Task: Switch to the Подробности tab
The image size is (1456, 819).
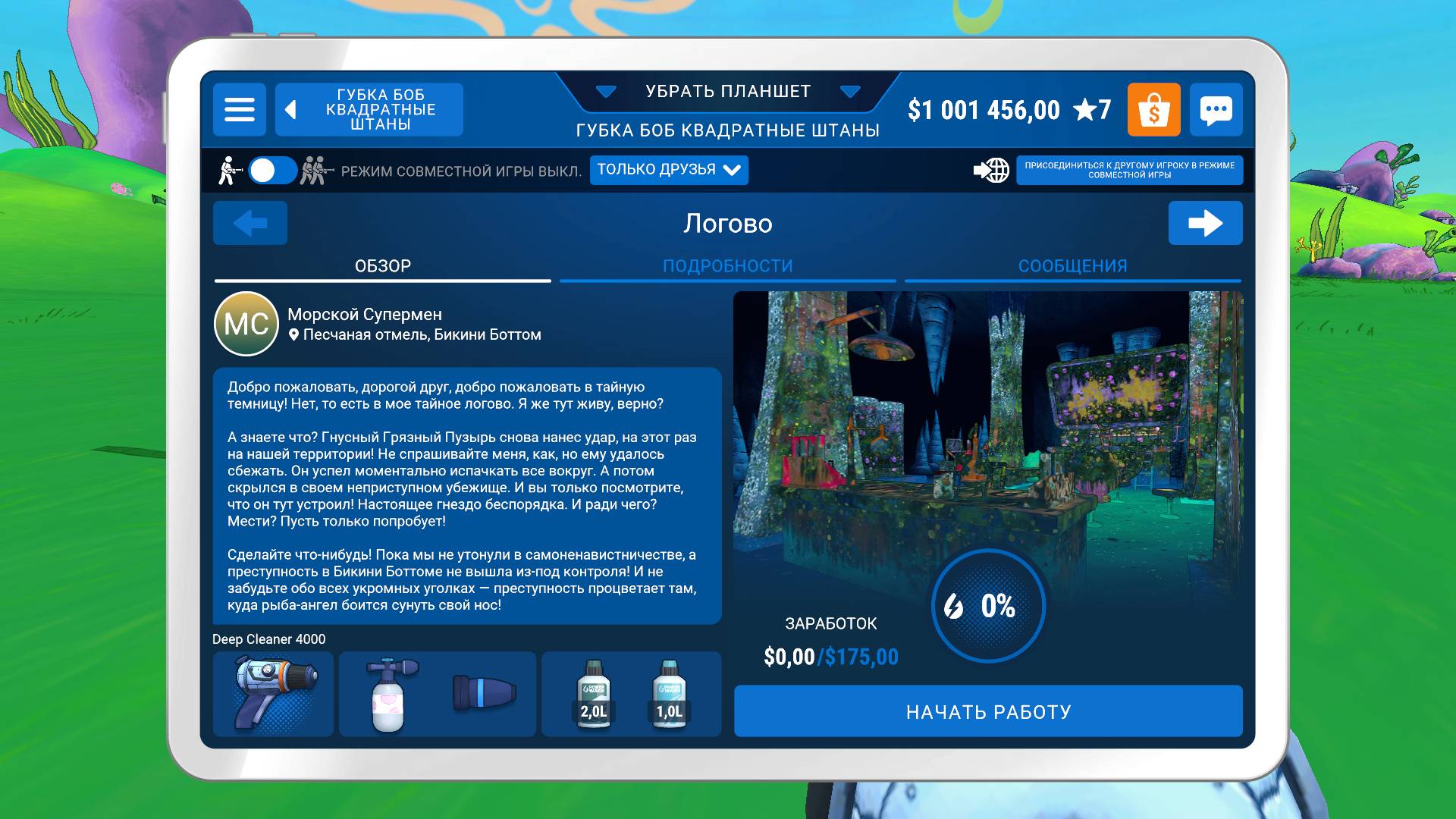Action: tap(727, 266)
